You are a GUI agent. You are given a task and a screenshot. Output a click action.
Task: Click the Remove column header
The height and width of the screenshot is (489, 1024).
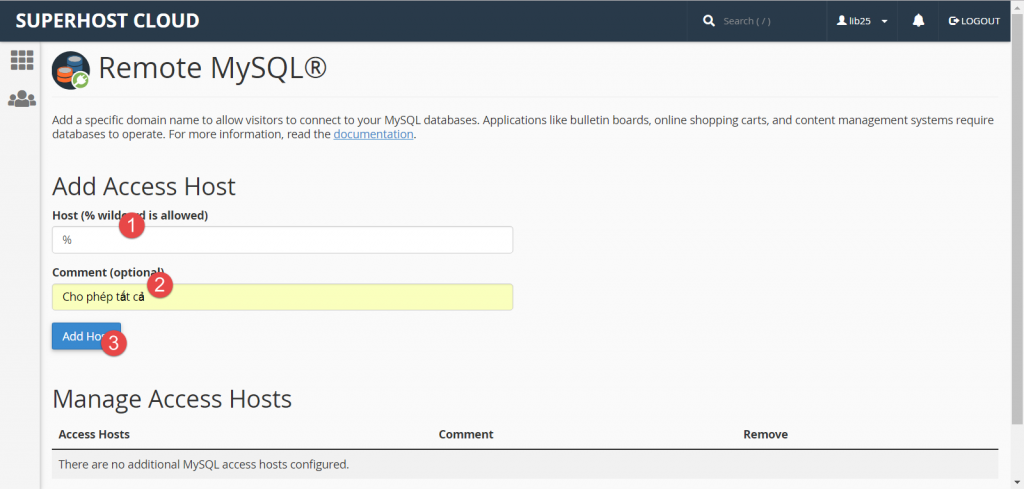pos(765,434)
